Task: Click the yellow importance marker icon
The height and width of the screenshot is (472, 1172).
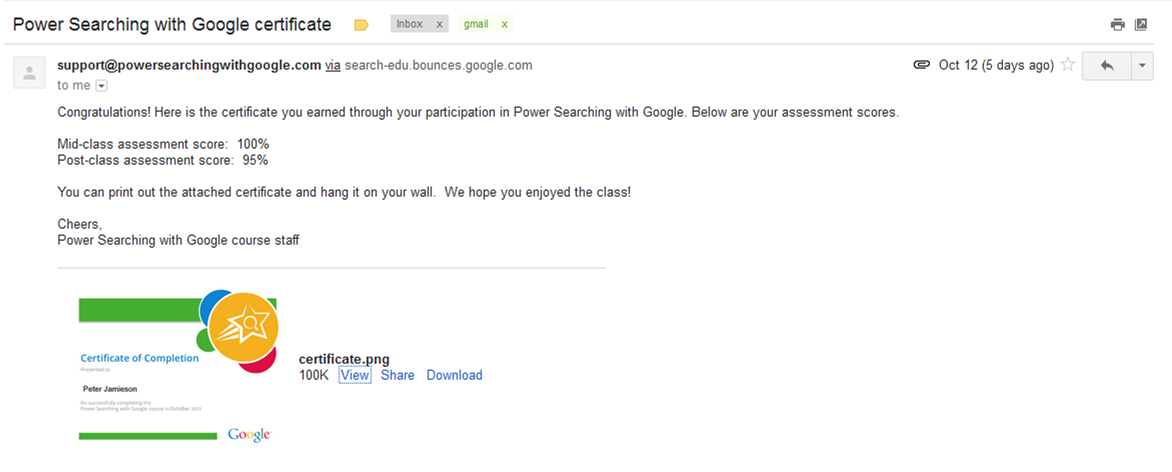Action: 361,24
